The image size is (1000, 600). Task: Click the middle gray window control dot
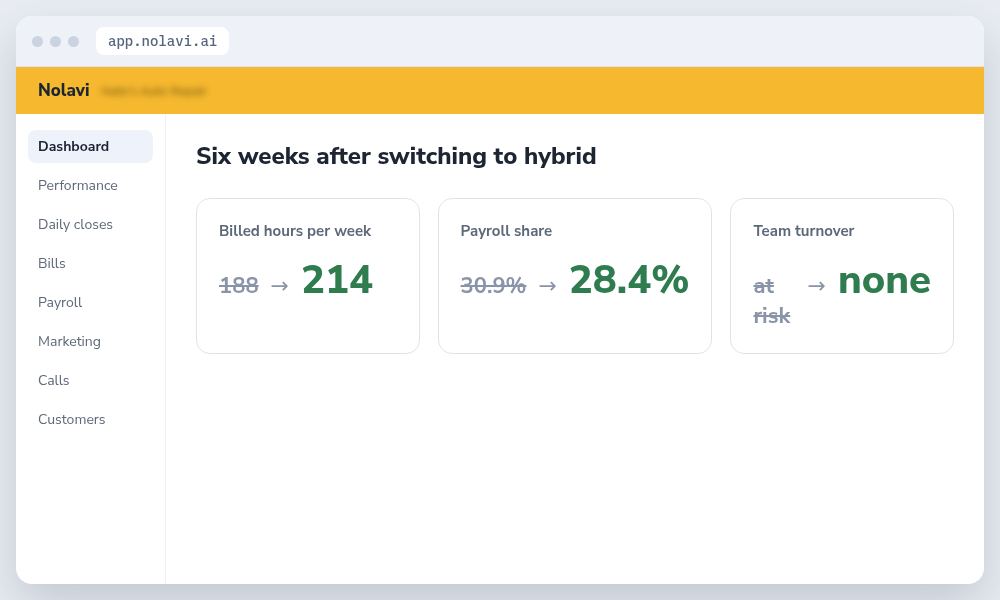coord(55,41)
